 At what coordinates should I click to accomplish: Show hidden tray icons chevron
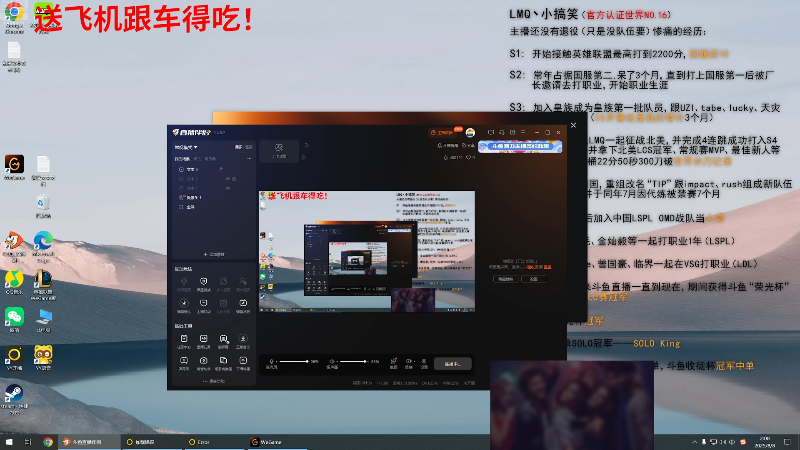[694, 442]
